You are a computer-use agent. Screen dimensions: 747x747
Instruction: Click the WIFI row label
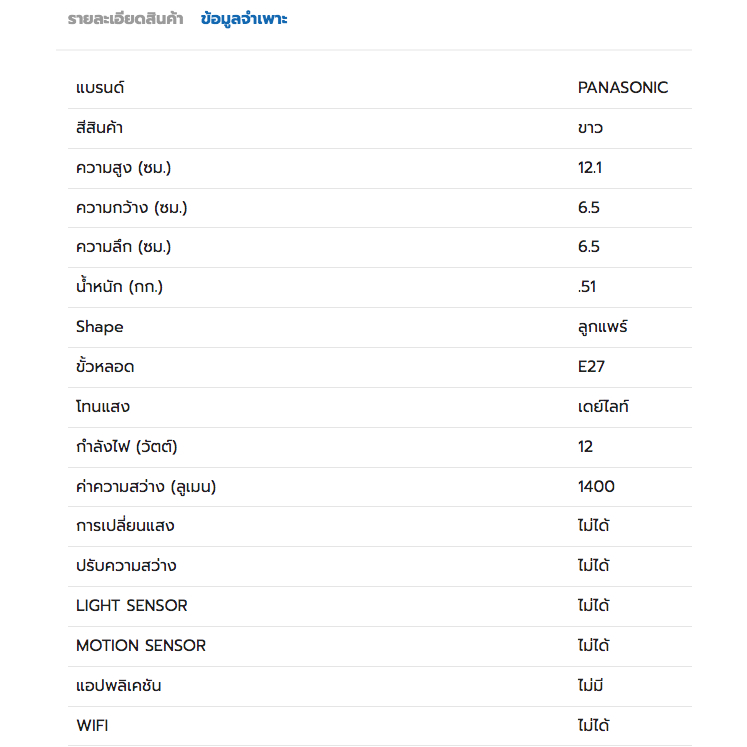tap(92, 726)
